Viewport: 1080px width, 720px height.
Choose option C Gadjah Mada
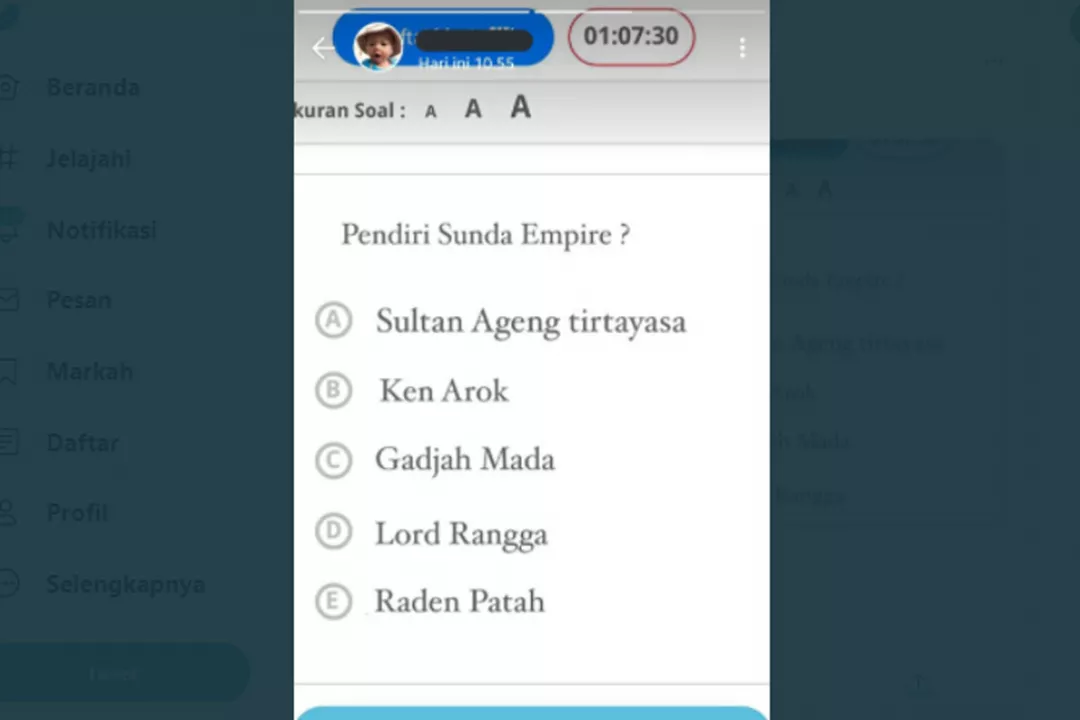pos(435,460)
